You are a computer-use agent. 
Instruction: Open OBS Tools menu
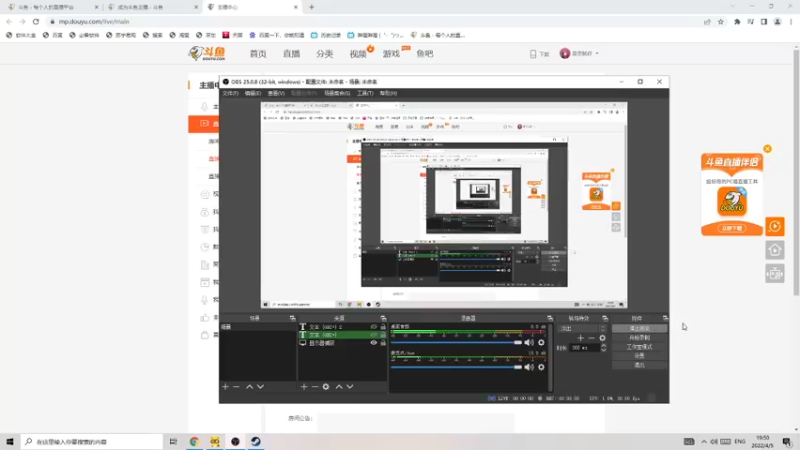pos(365,93)
